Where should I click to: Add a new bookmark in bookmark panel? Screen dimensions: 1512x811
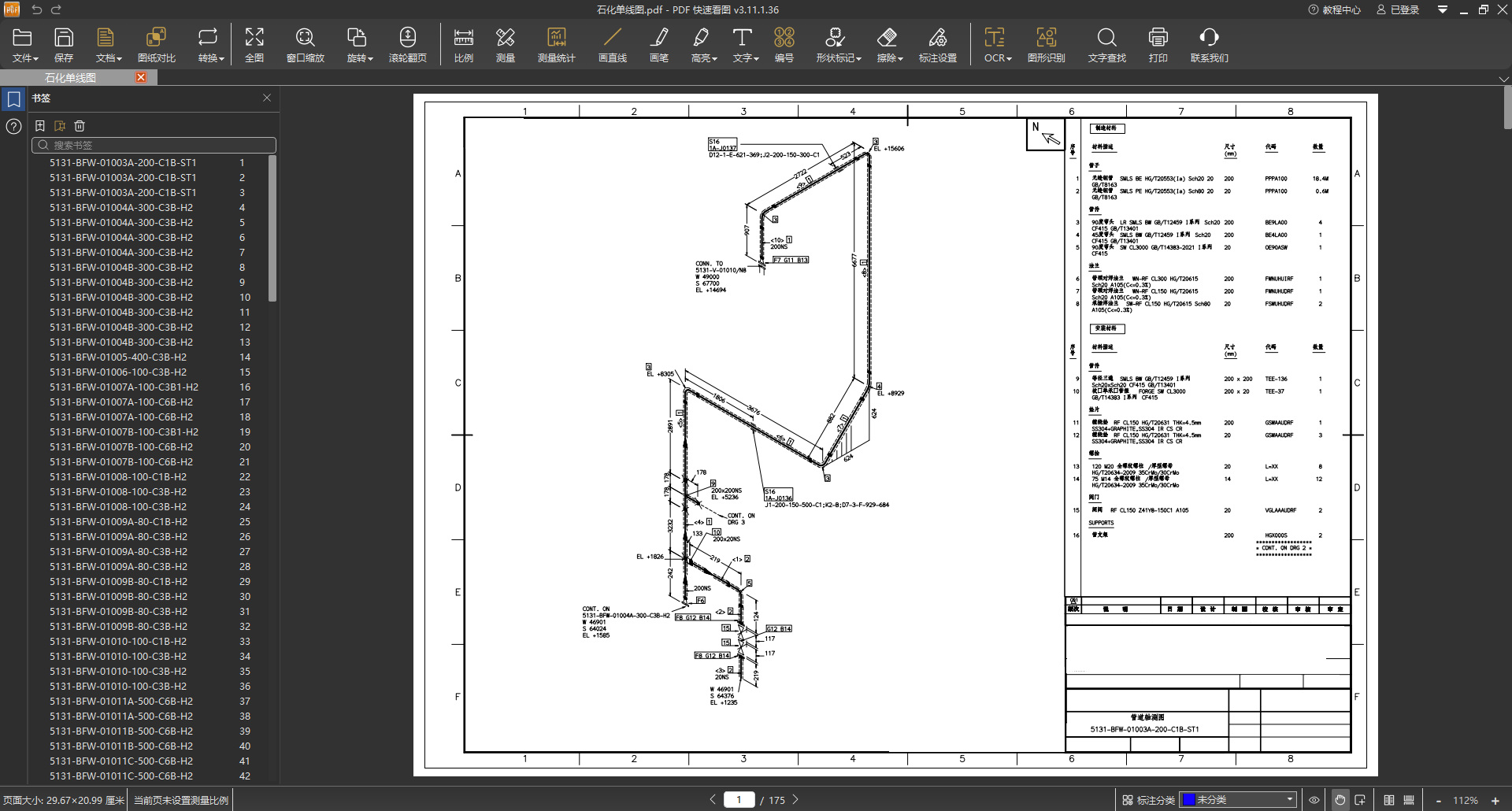coord(40,126)
